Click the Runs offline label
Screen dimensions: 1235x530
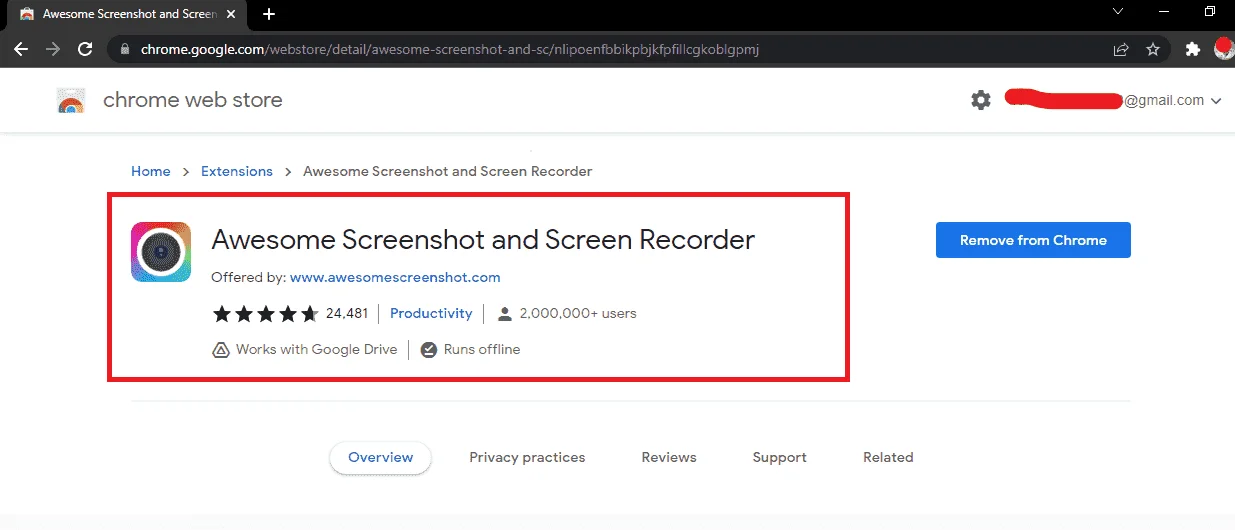482,350
